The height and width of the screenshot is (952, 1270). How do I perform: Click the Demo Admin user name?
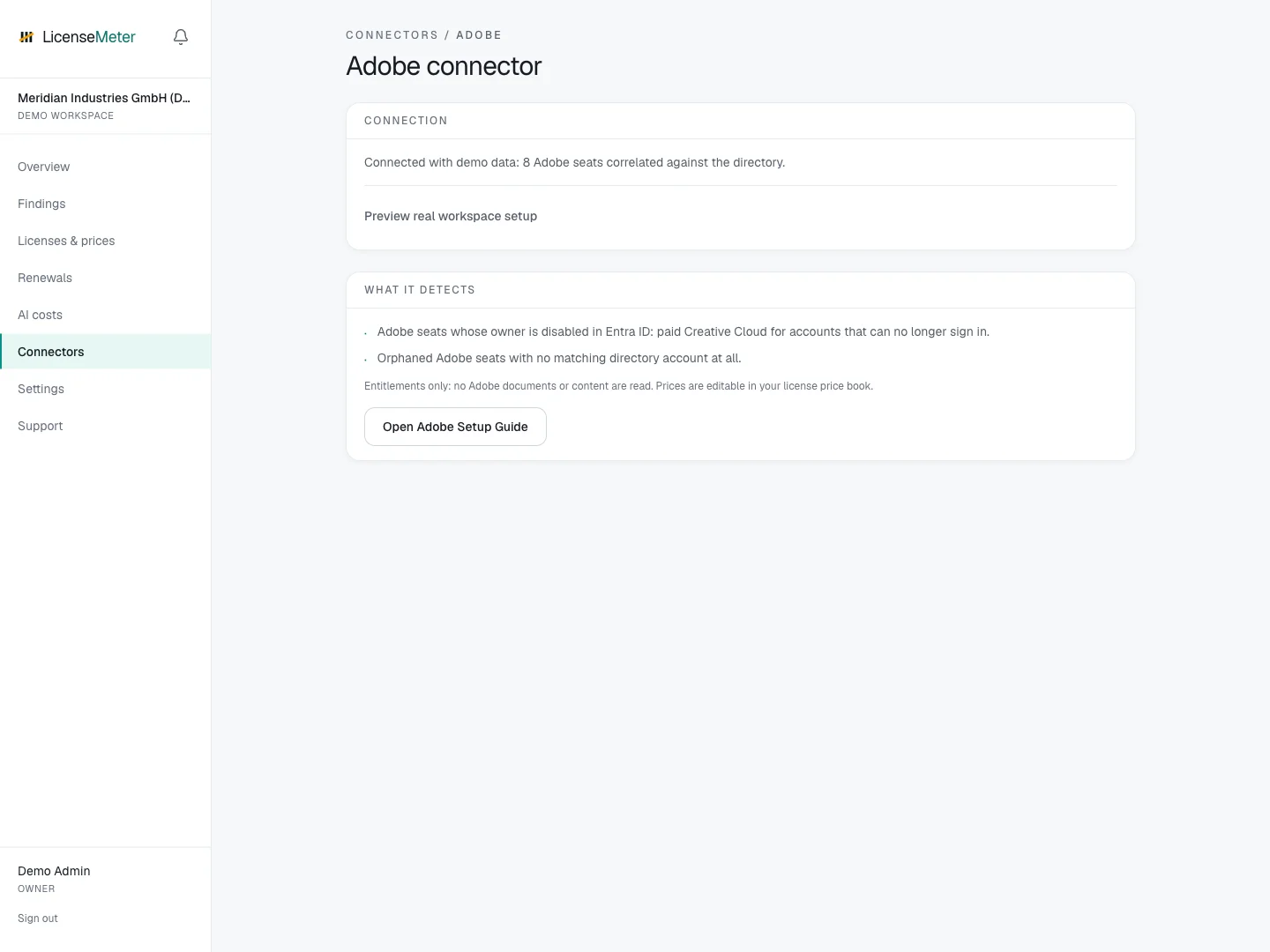click(54, 871)
